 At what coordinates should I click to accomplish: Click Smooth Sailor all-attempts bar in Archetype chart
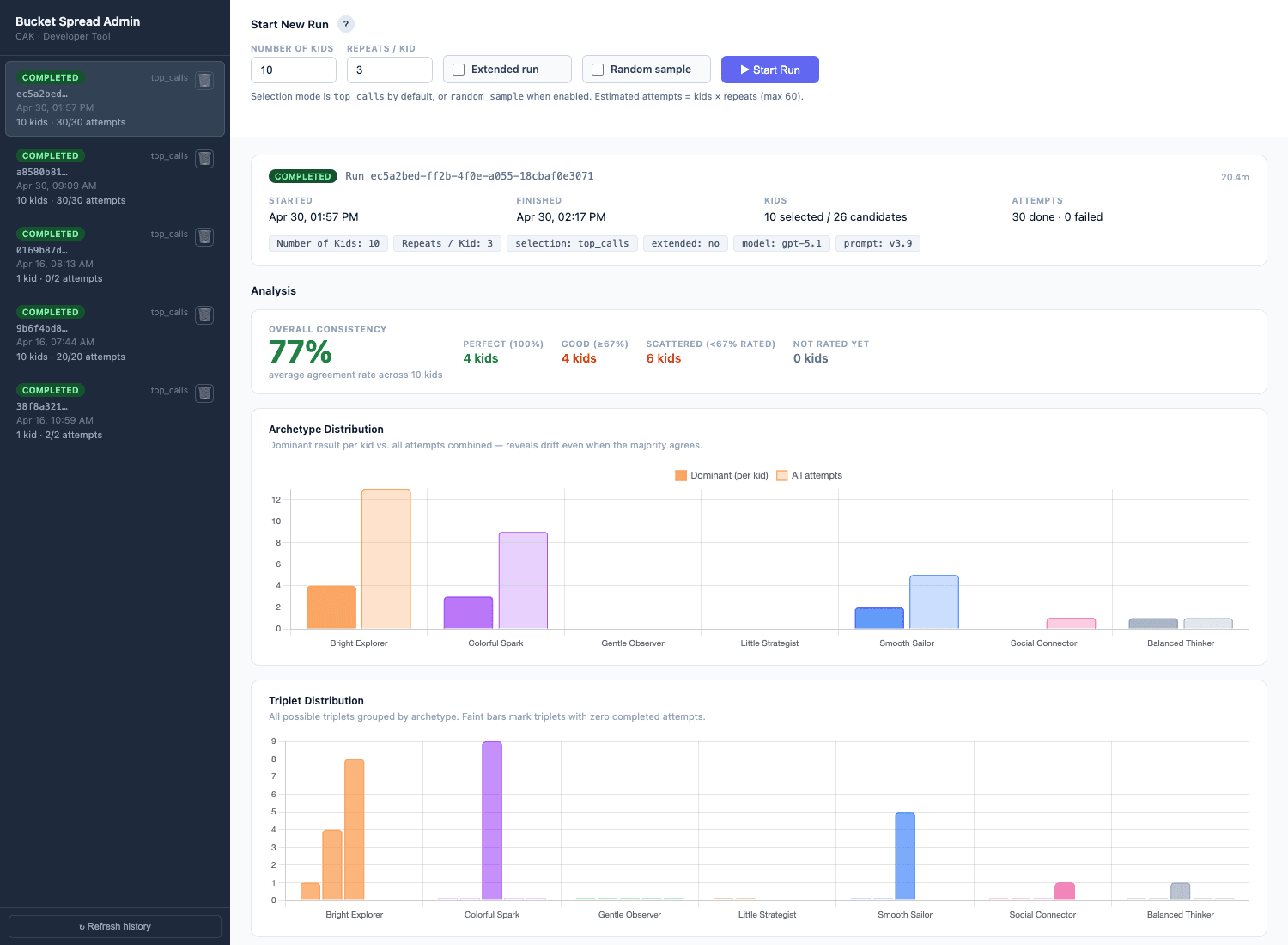[x=934, y=602]
